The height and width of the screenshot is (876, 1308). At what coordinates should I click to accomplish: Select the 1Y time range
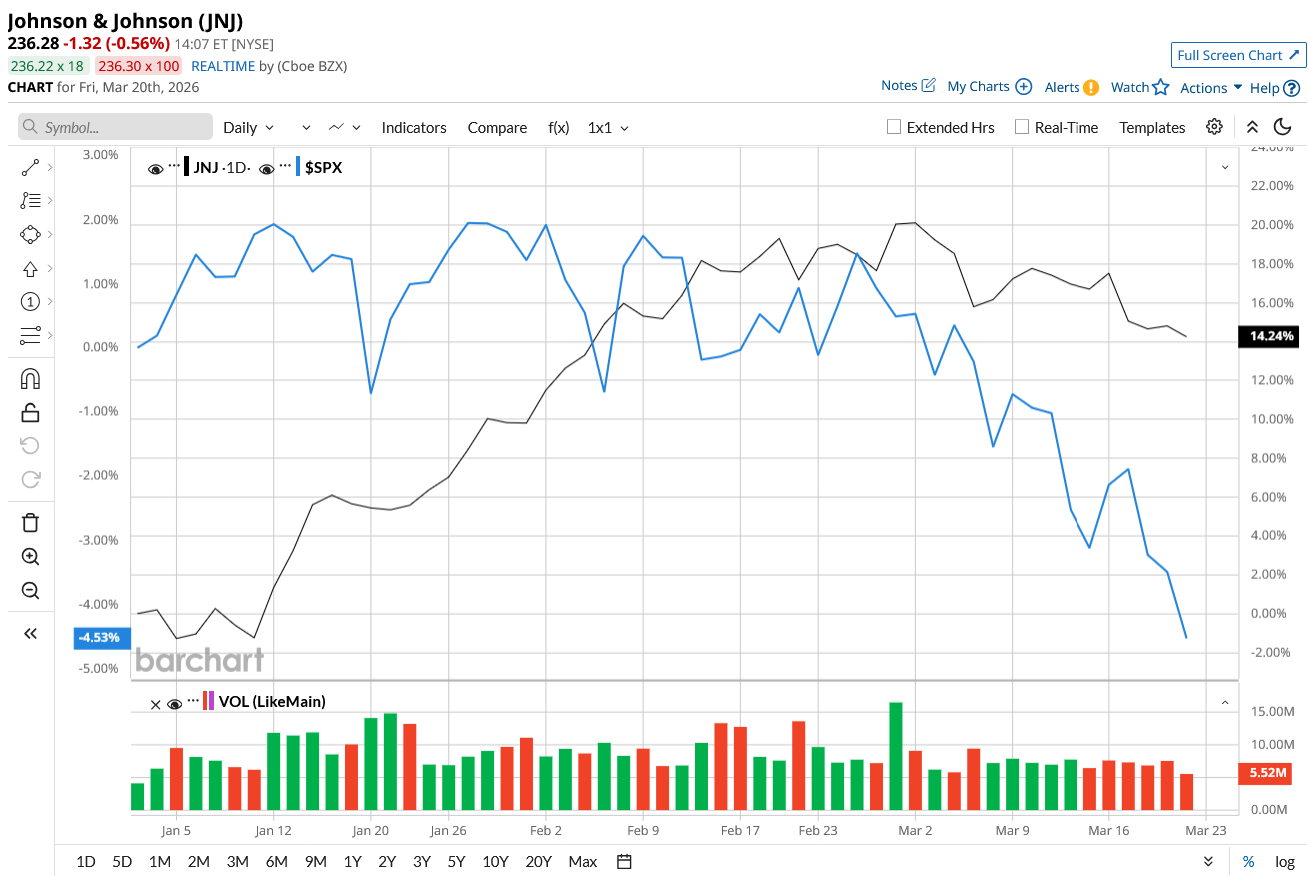click(x=352, y=862)
